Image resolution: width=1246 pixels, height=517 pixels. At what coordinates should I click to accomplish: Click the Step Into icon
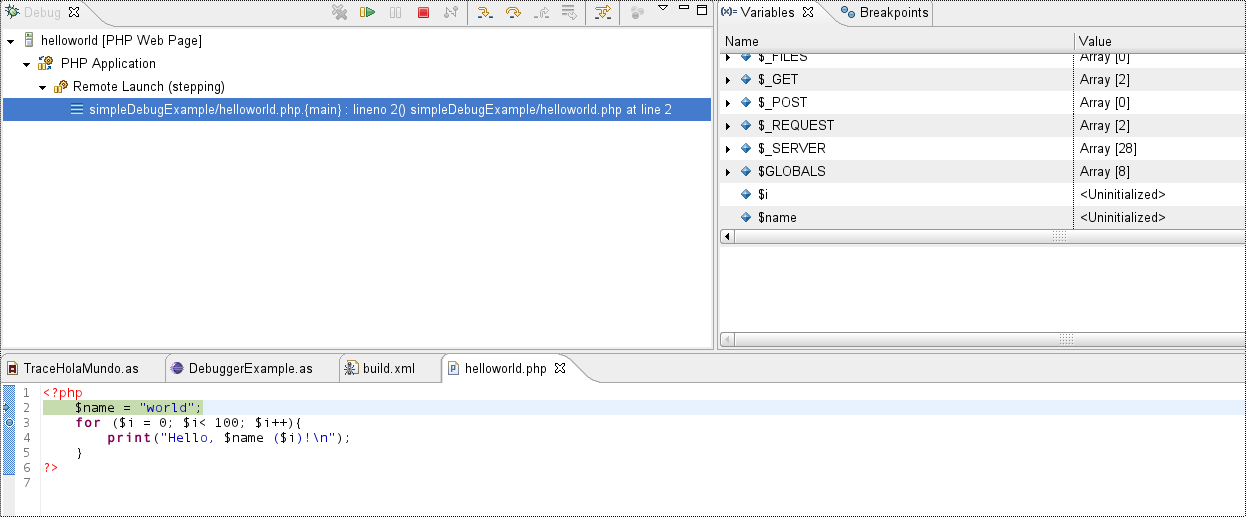point(485,13)
